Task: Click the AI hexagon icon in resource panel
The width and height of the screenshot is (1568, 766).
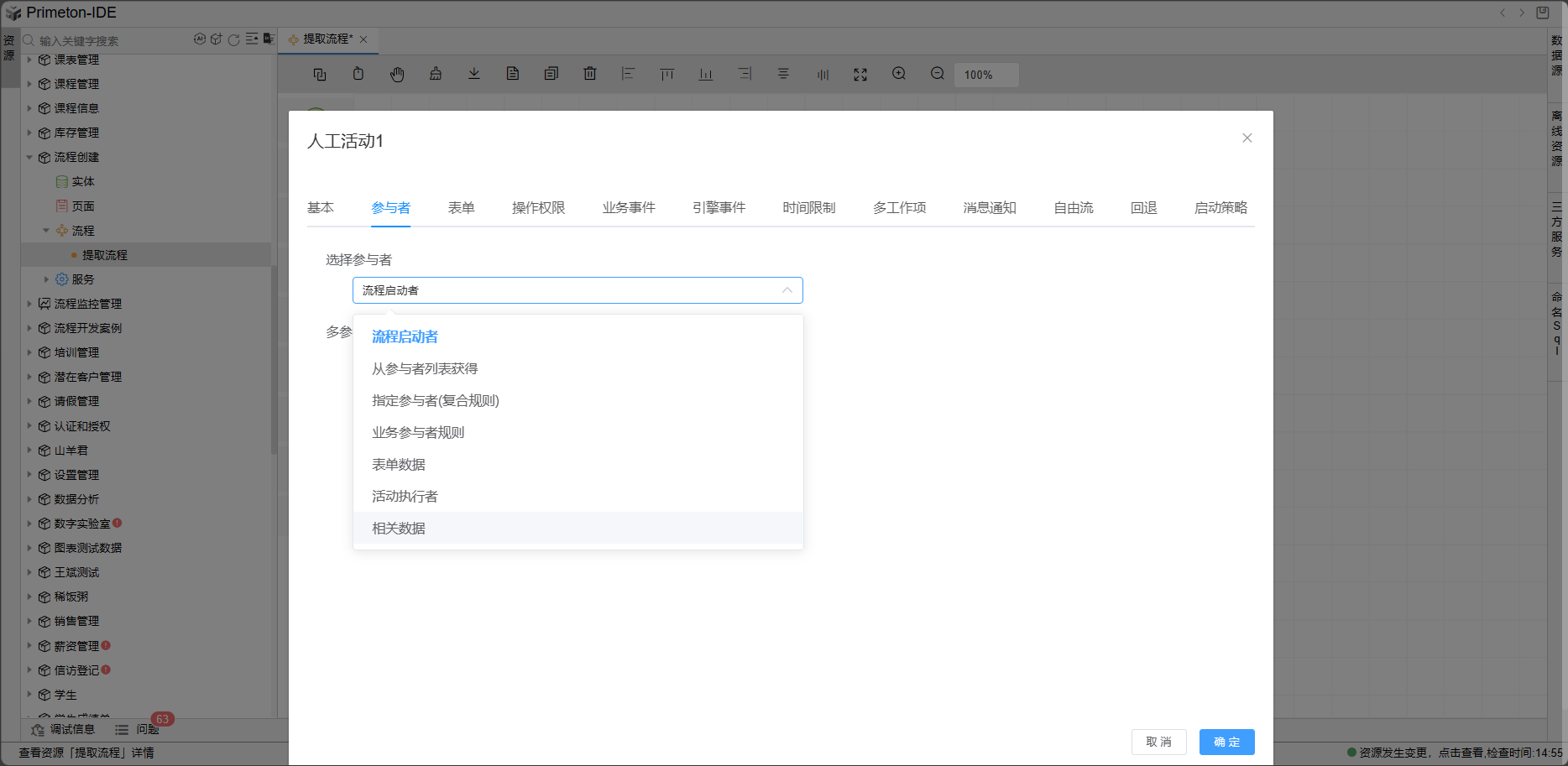Action: point(200,39)
